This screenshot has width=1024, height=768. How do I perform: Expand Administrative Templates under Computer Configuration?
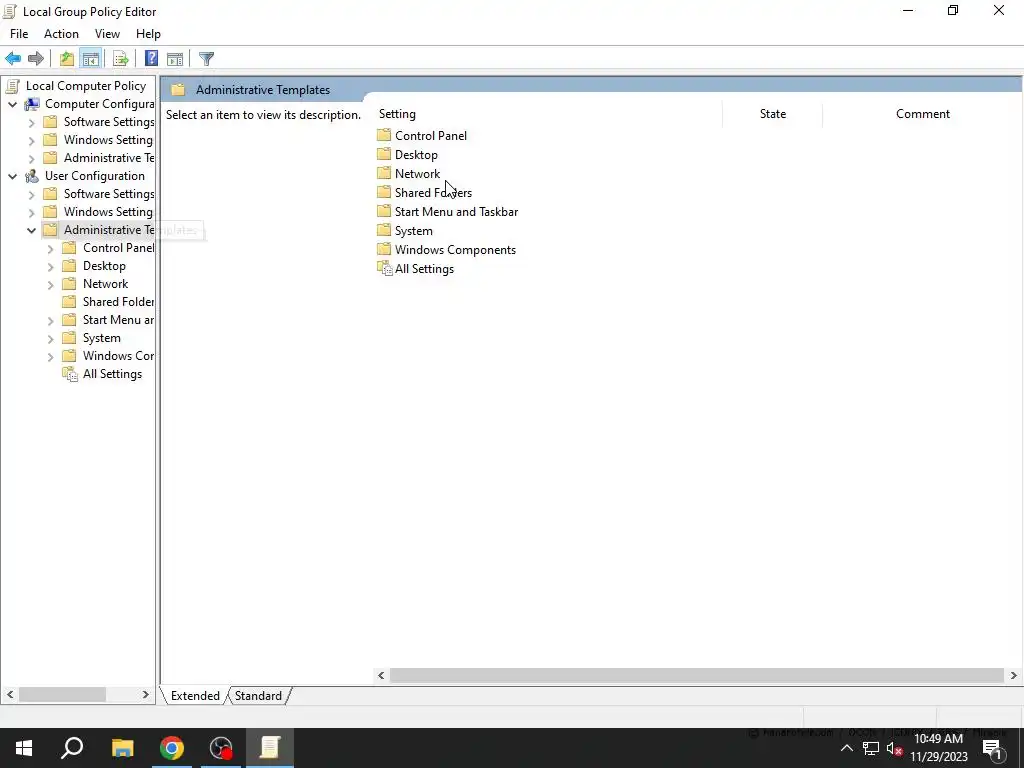31,158
